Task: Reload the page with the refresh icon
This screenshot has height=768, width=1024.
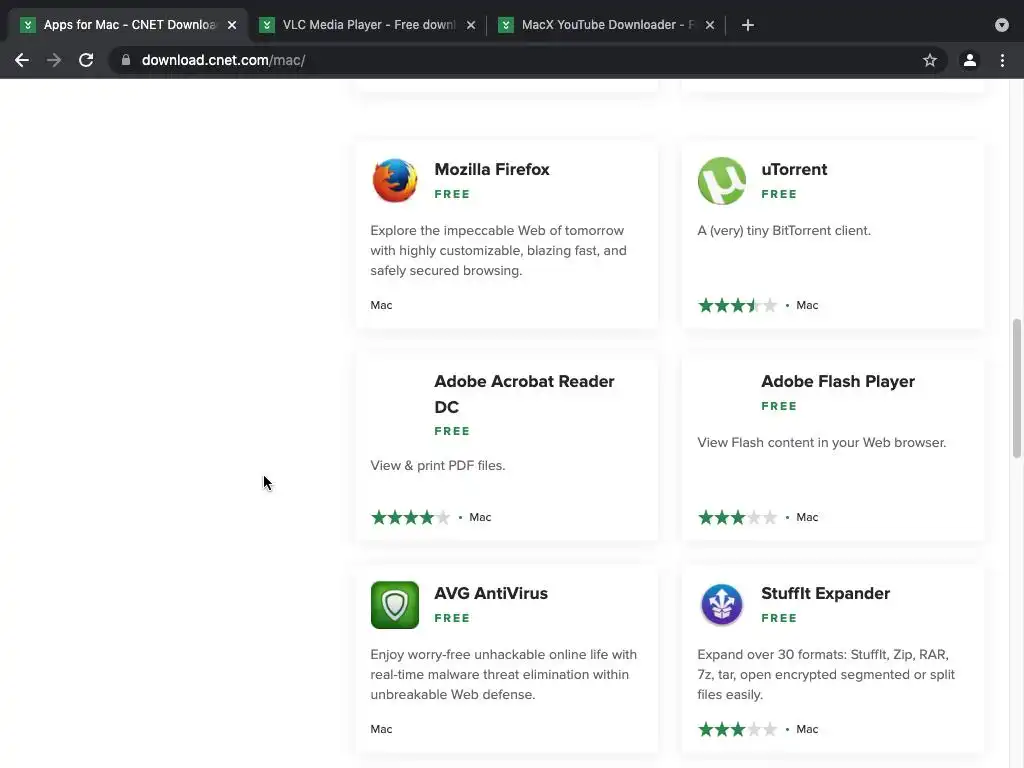Action: (x=86, y=60)
